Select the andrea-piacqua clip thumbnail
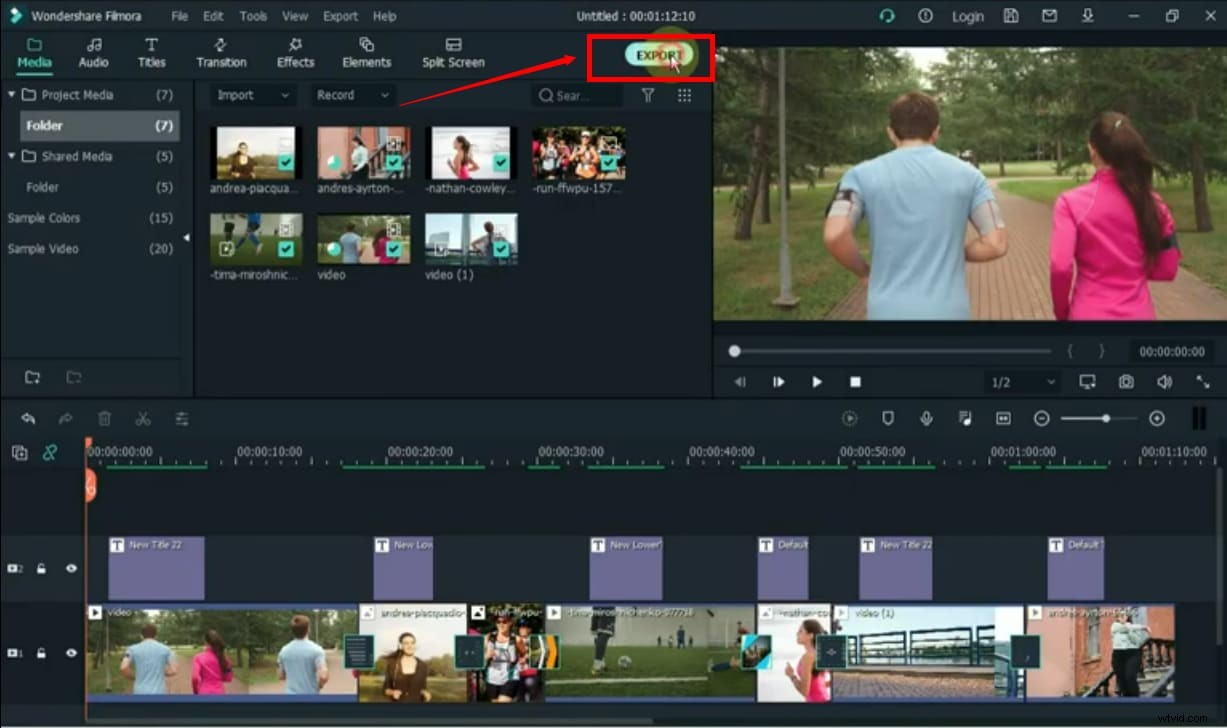 (255, 152)
